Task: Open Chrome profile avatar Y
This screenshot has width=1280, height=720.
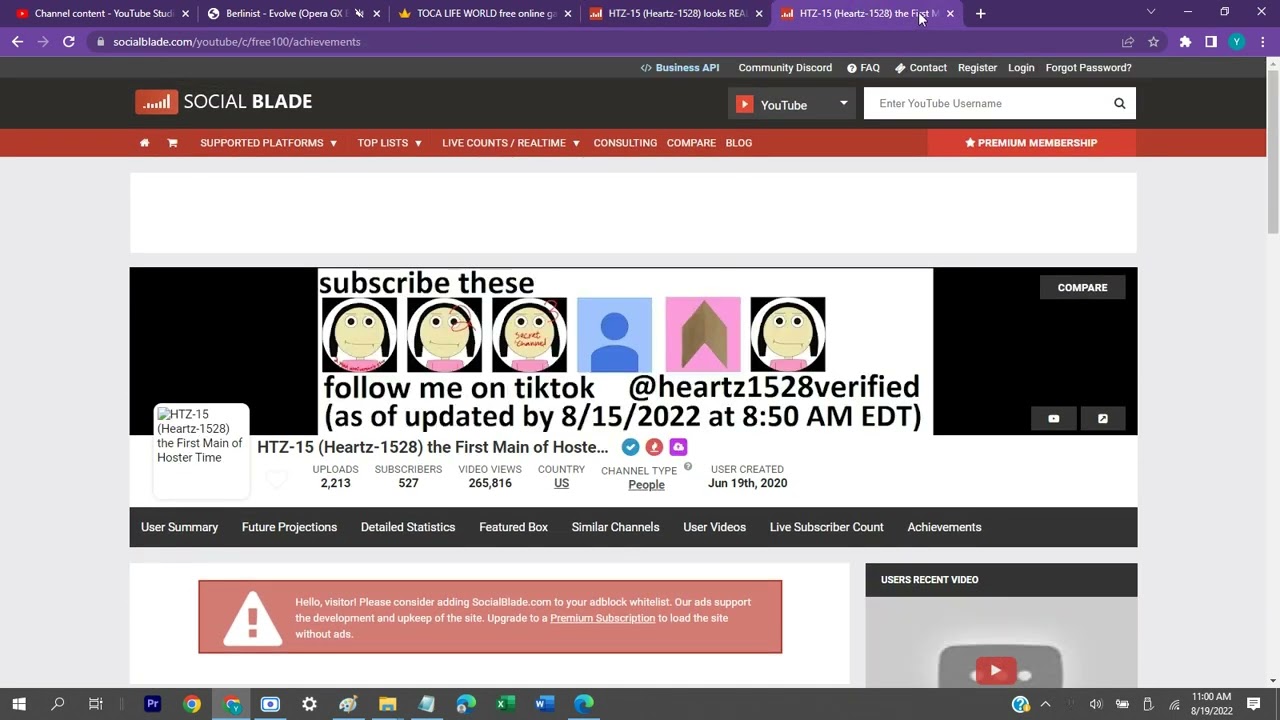Action: 1237,42
